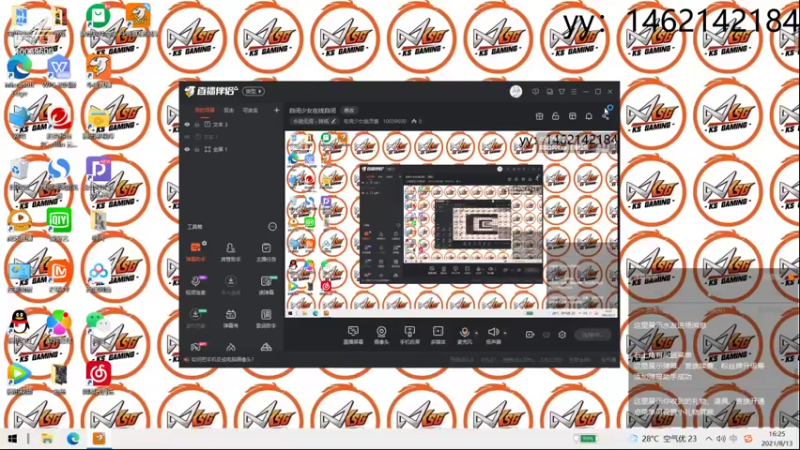Viewport: 800px width, 450px height.
Task: Add a 多媒体 multimedia source
Action: [x=438, y=335]
